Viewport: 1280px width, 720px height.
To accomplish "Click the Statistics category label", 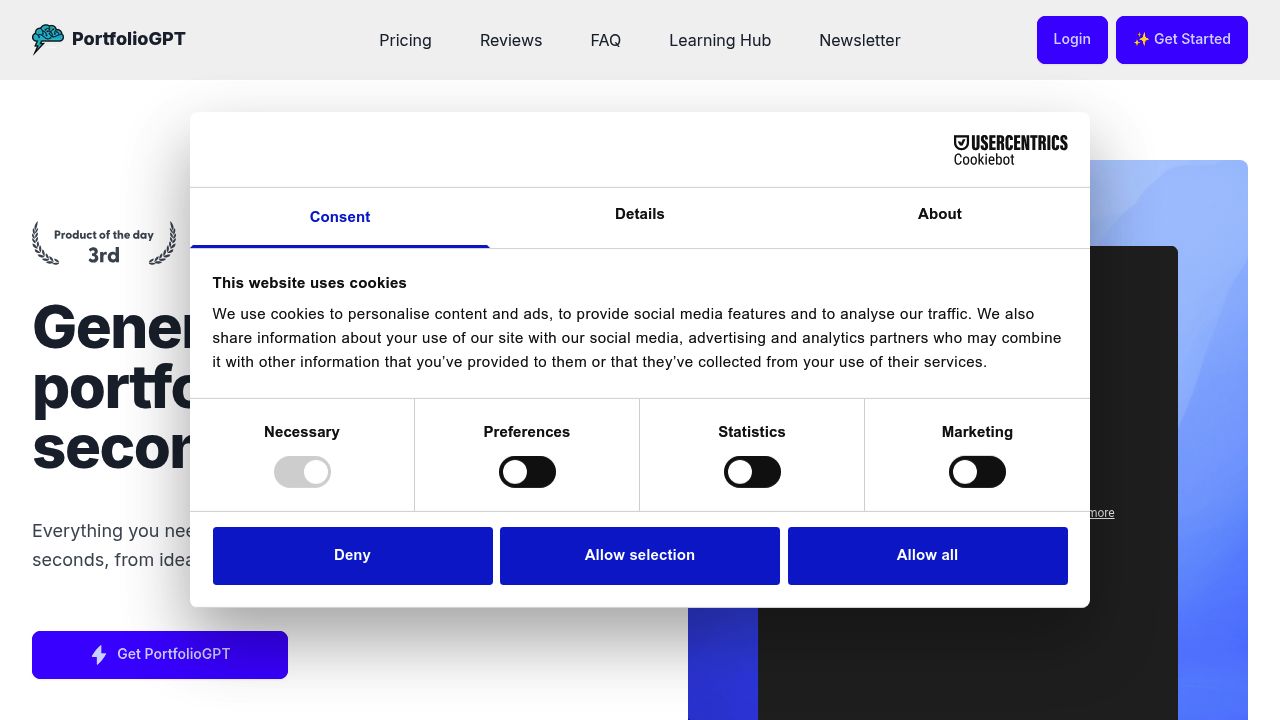I will (752, 432).
